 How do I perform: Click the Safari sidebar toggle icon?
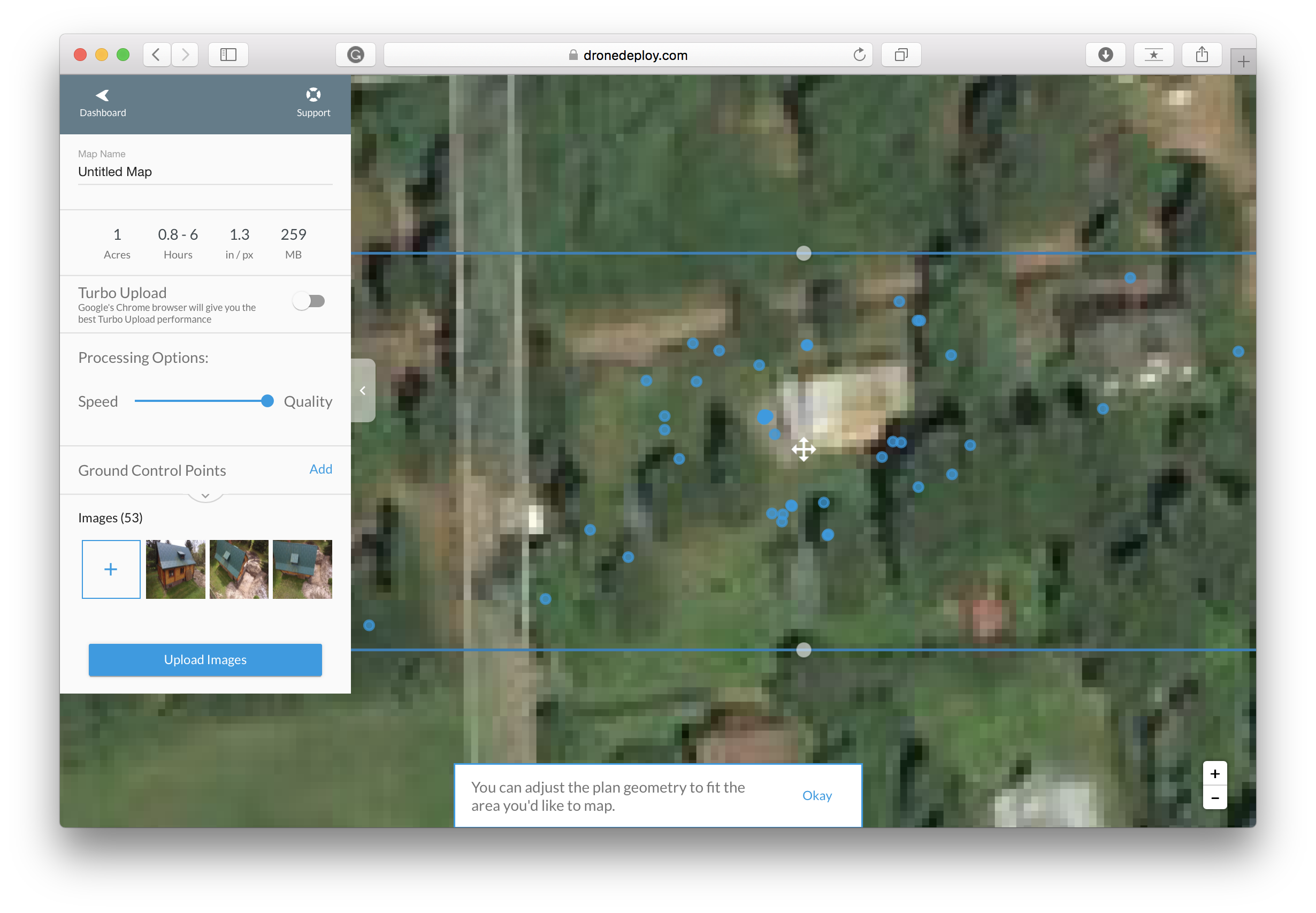point(228,55)
